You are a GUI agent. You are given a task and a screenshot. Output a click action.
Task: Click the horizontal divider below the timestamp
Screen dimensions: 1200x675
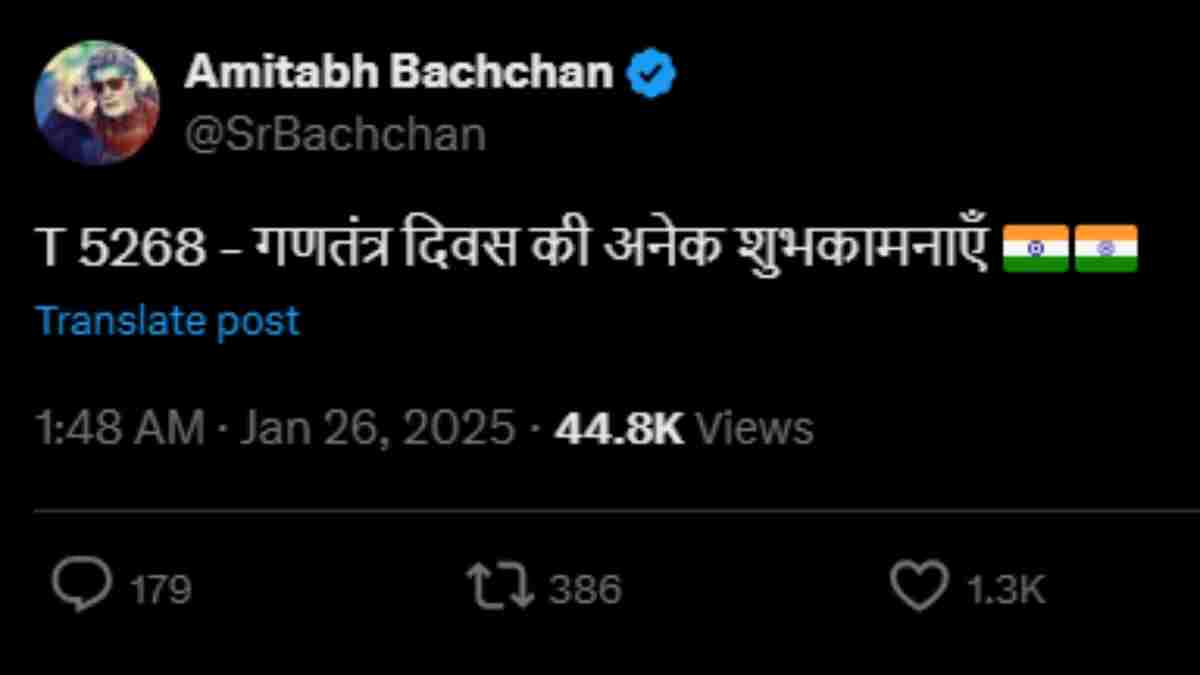tap(600, 510)
